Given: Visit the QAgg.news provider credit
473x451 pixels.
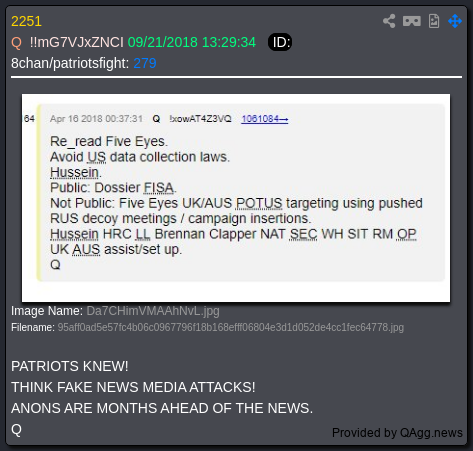Looking at the screenshot, I should coord(397,433).
